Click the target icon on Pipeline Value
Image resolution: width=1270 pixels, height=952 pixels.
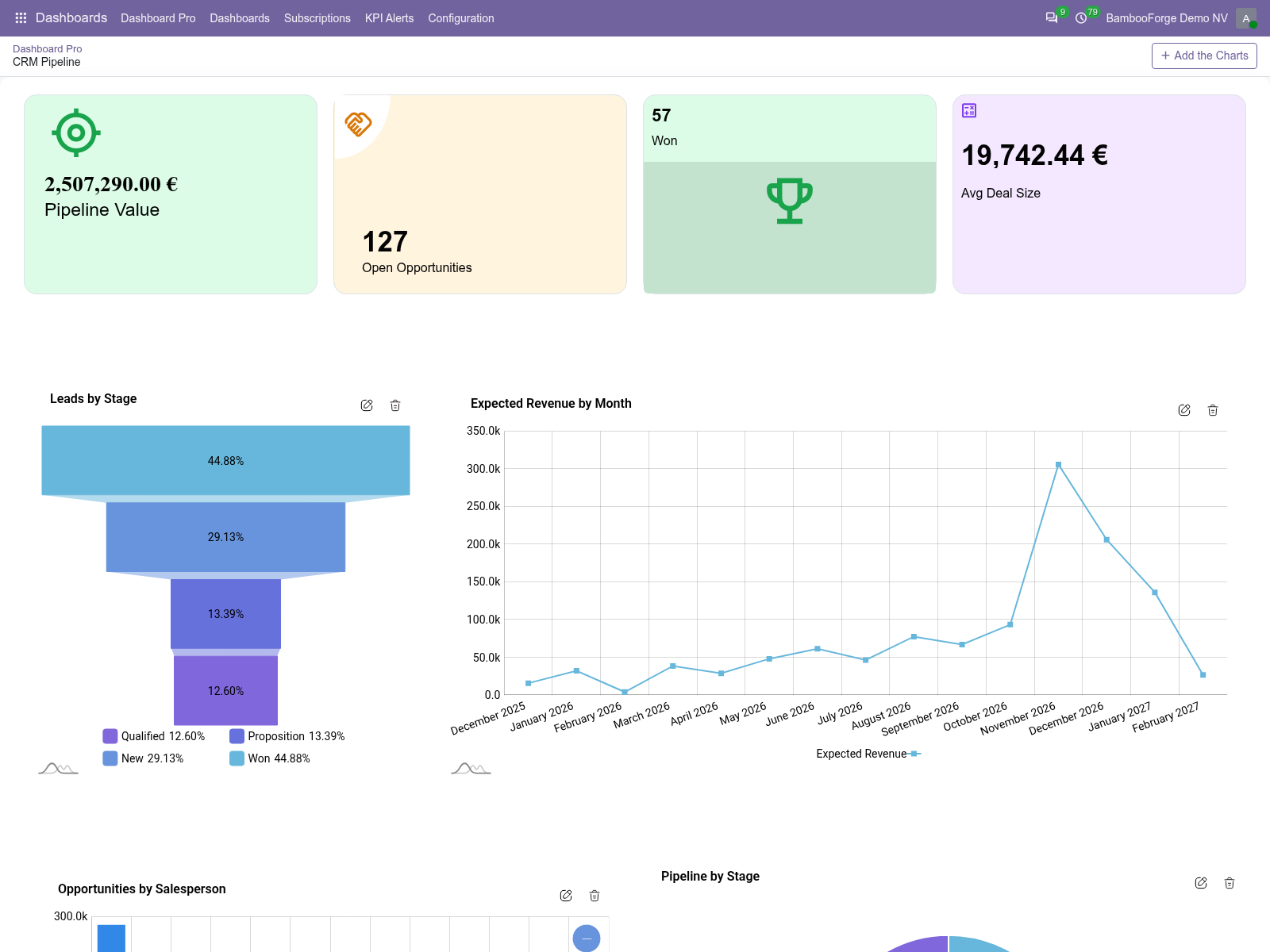click(76, 132)
